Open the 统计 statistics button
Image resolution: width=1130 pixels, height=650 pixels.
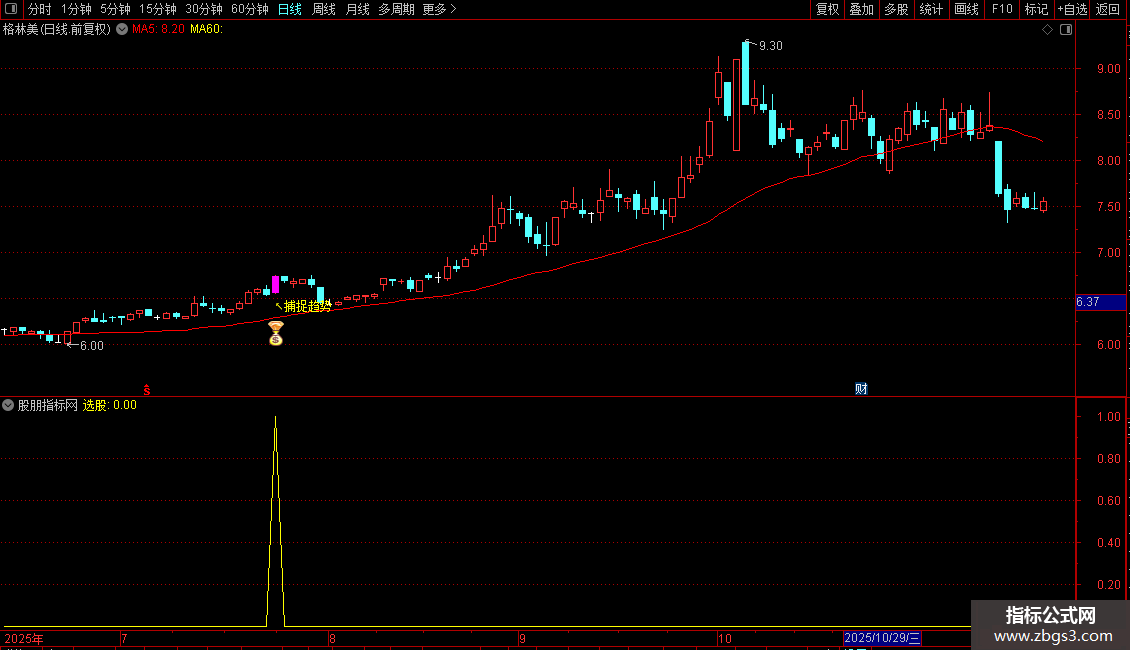click(x=931, y=9)
